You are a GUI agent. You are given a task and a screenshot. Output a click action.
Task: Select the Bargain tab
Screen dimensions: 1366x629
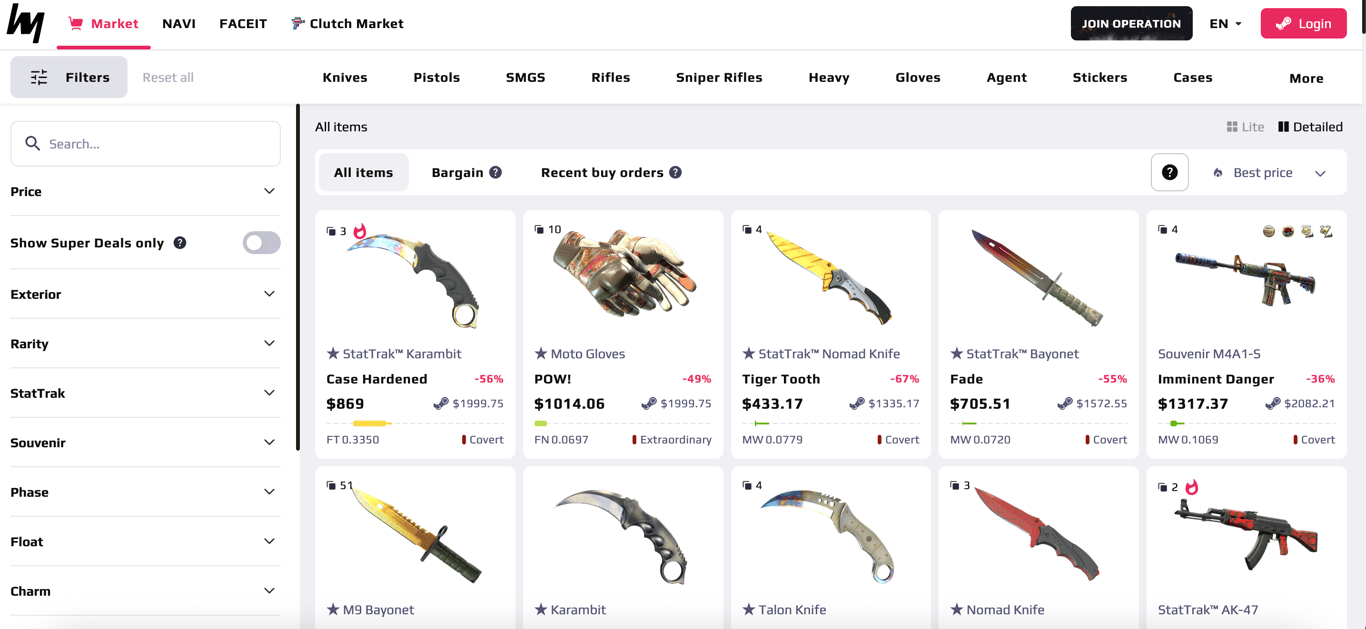point(457,173)
